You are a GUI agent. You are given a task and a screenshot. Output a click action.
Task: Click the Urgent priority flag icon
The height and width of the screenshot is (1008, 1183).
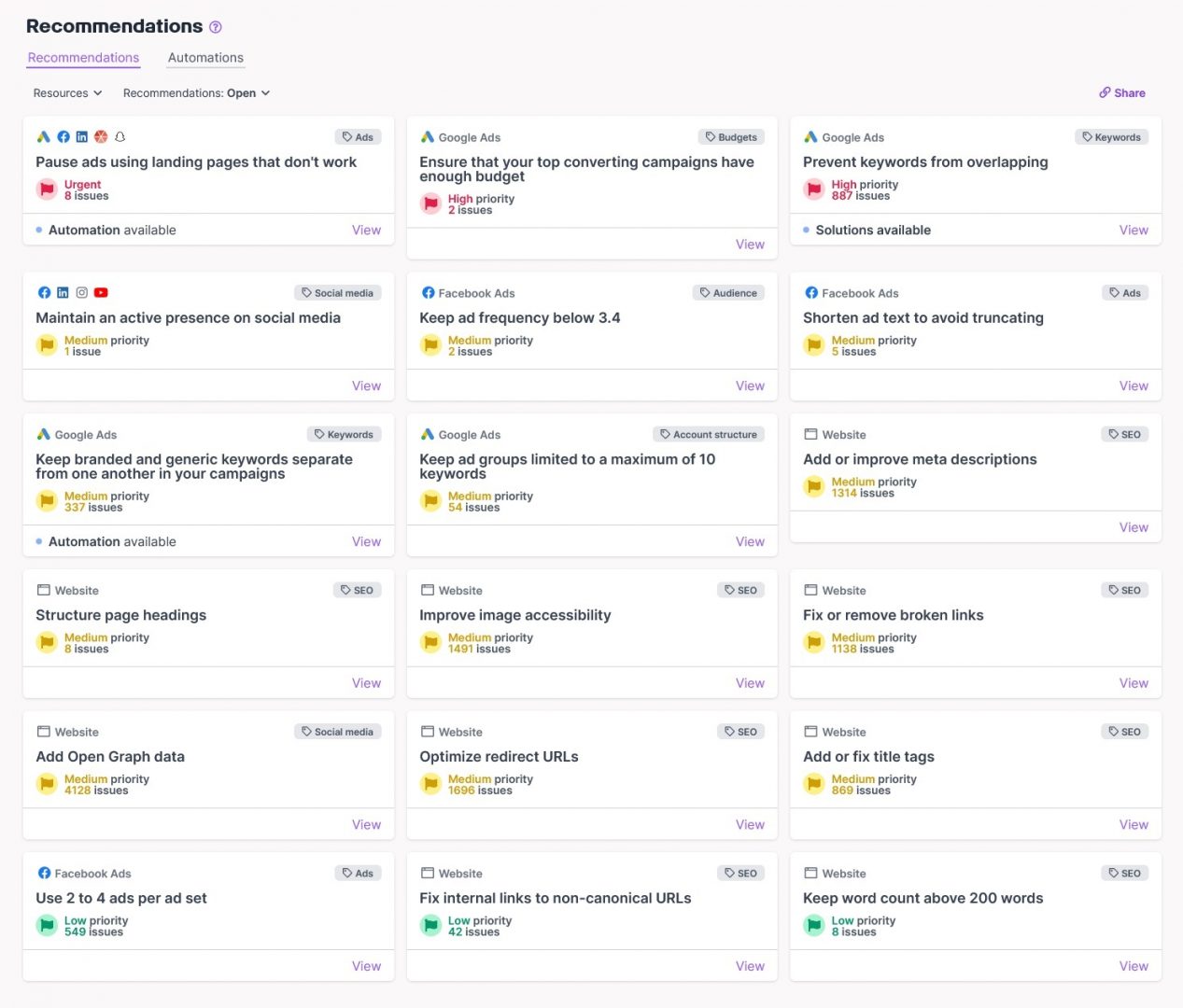tap(47, 189)
